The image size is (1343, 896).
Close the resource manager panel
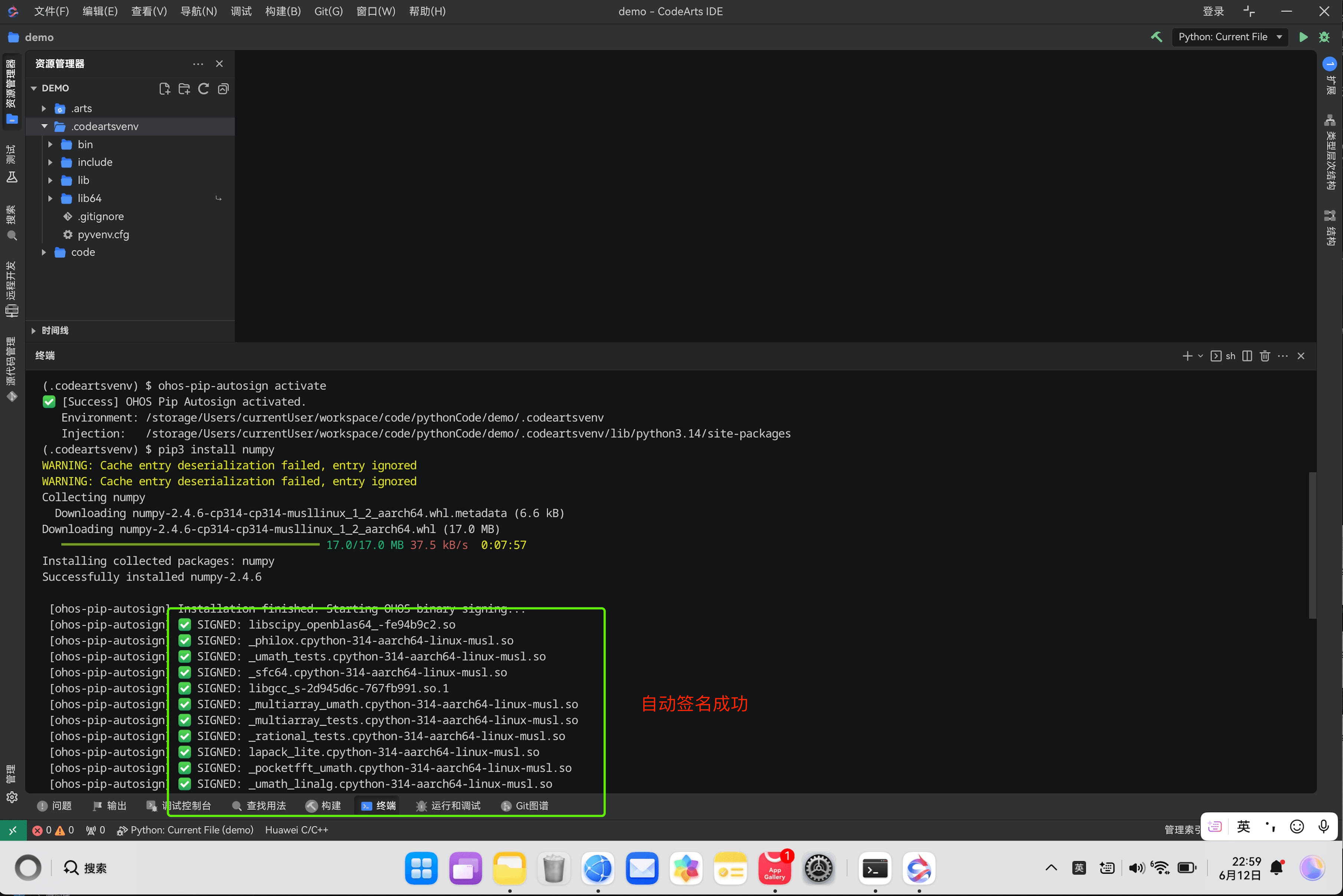tap(220, 64)
